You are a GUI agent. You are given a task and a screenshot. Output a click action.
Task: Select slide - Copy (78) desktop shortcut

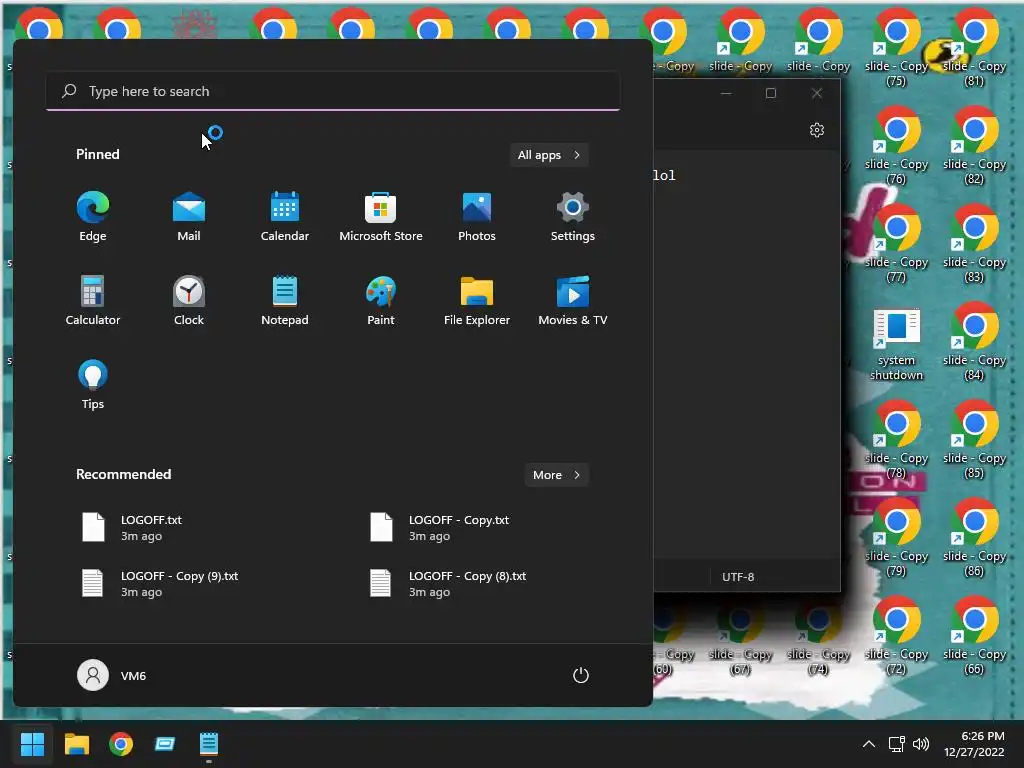896,440
